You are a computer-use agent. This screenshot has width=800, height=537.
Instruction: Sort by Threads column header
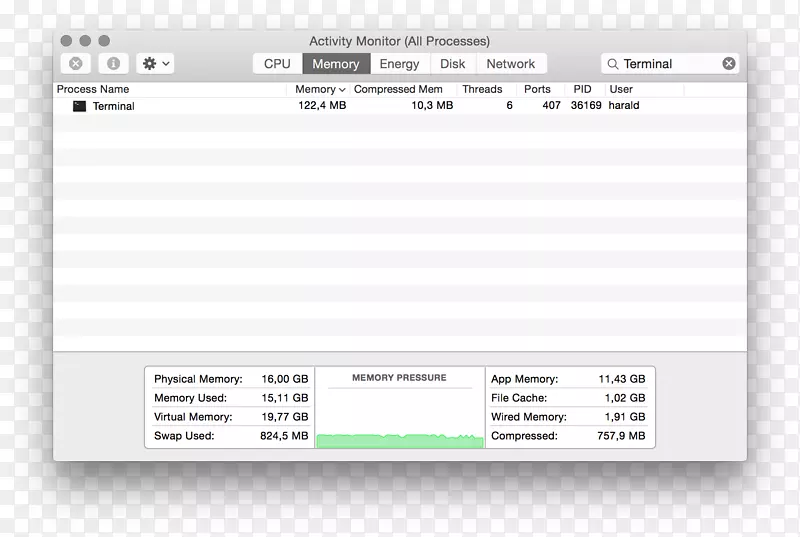tap(486, 89)
